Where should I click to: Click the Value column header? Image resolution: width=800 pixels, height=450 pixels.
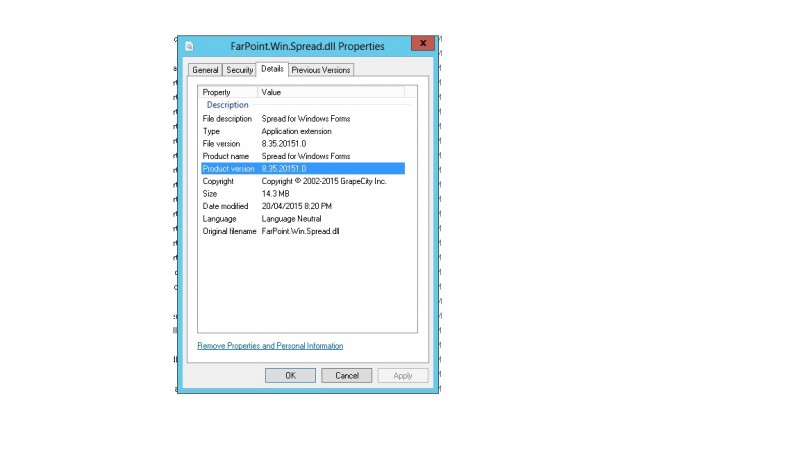tap(273, 92)
